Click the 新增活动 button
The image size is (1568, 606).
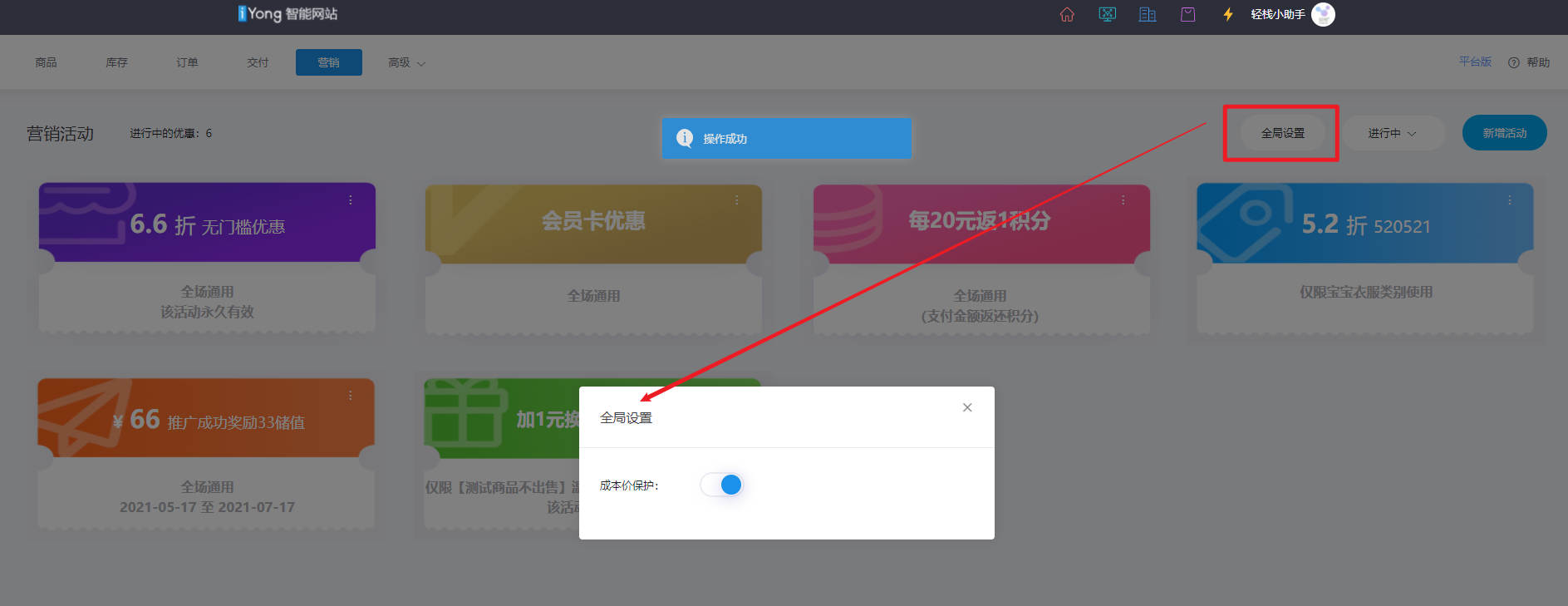1505,133
